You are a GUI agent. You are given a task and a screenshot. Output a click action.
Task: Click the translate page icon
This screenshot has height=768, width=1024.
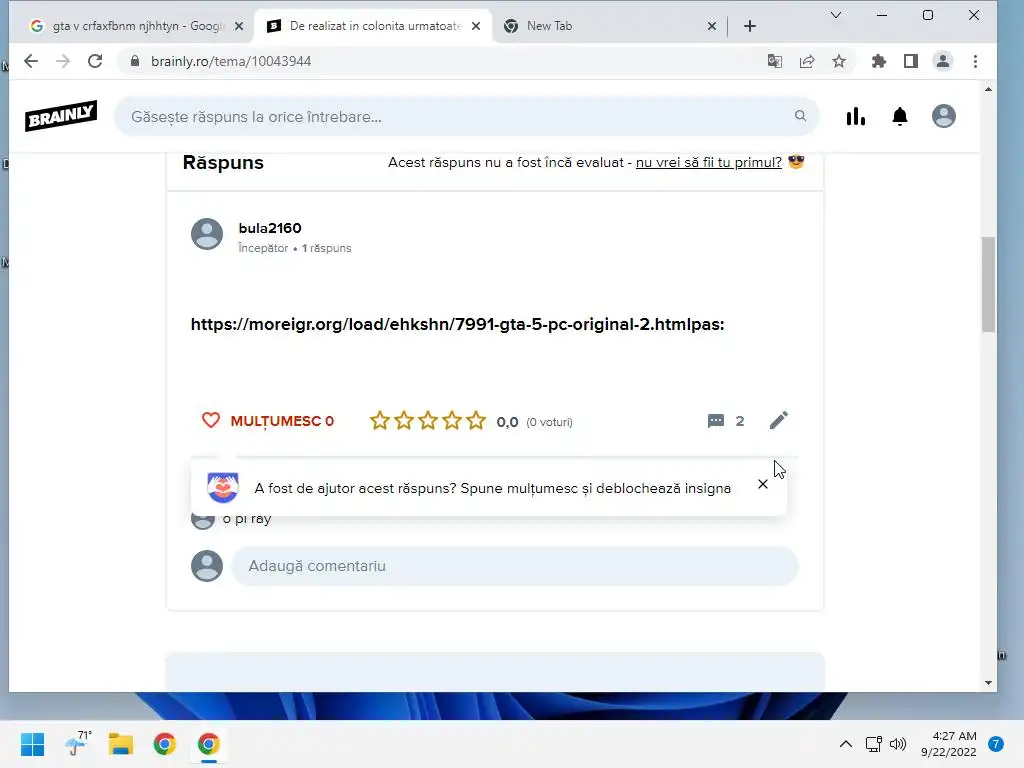click(775, 61)
